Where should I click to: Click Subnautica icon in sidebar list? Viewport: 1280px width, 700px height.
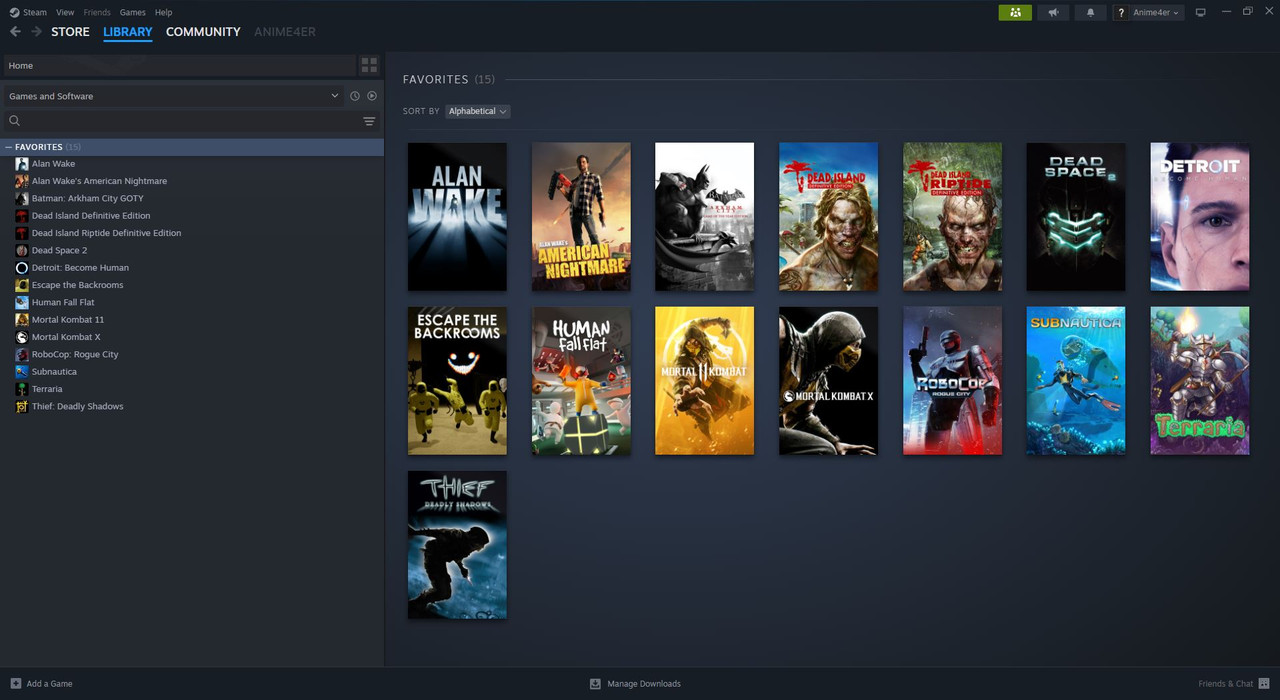tap(22, 372)
